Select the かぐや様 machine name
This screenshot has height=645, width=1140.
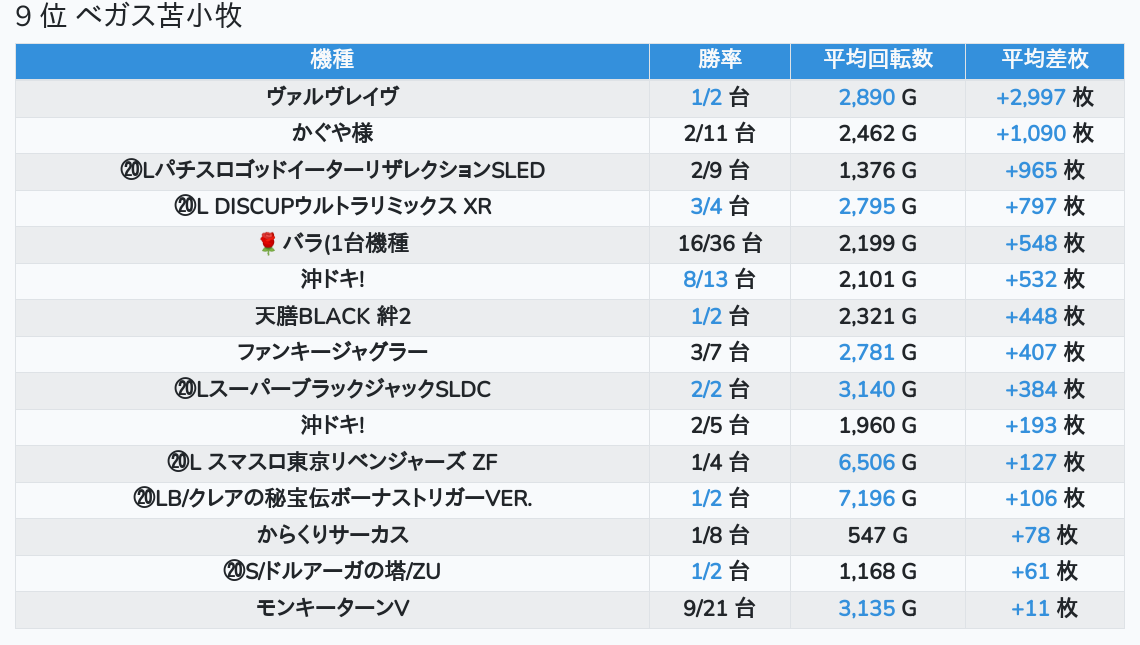(x=332, y=134)
